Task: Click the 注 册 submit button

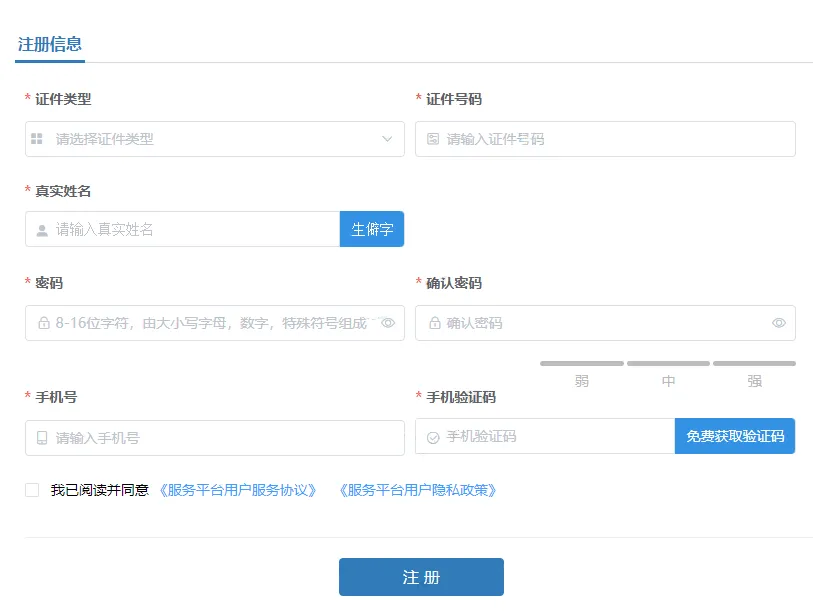Action: click(421, 577)
